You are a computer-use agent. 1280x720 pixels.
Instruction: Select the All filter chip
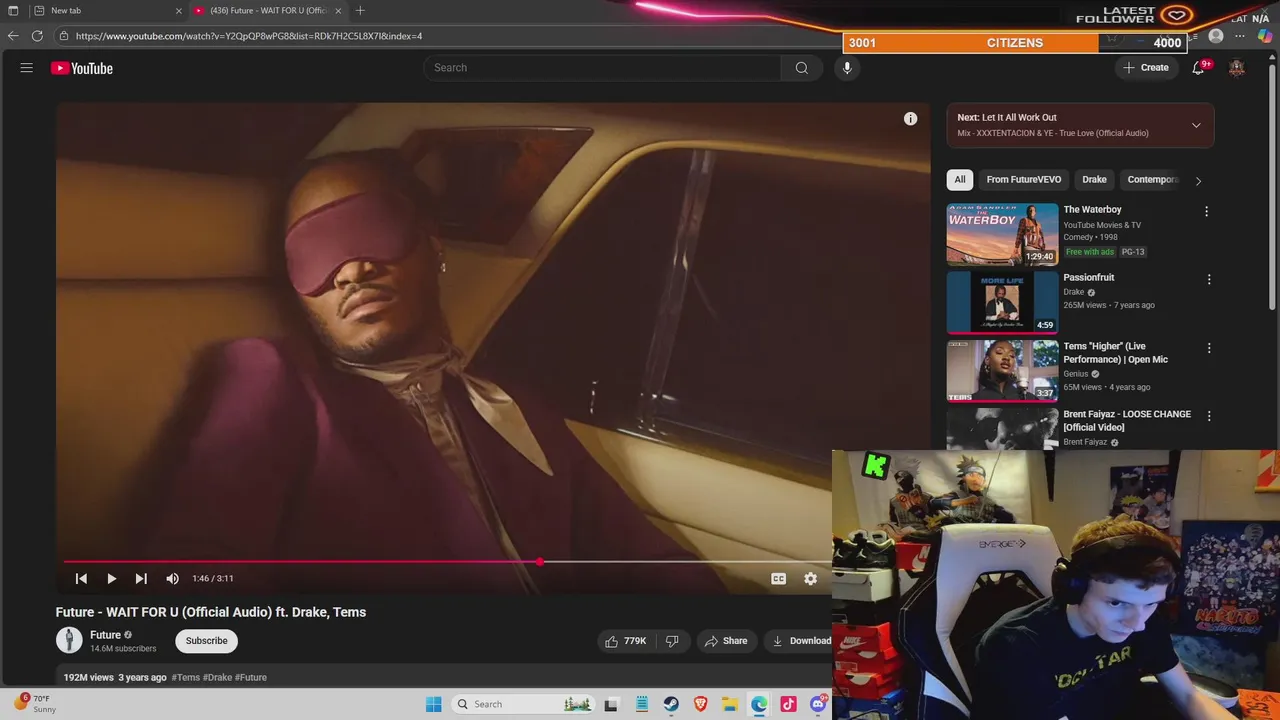pyautogui.click(x=960, y=180)
